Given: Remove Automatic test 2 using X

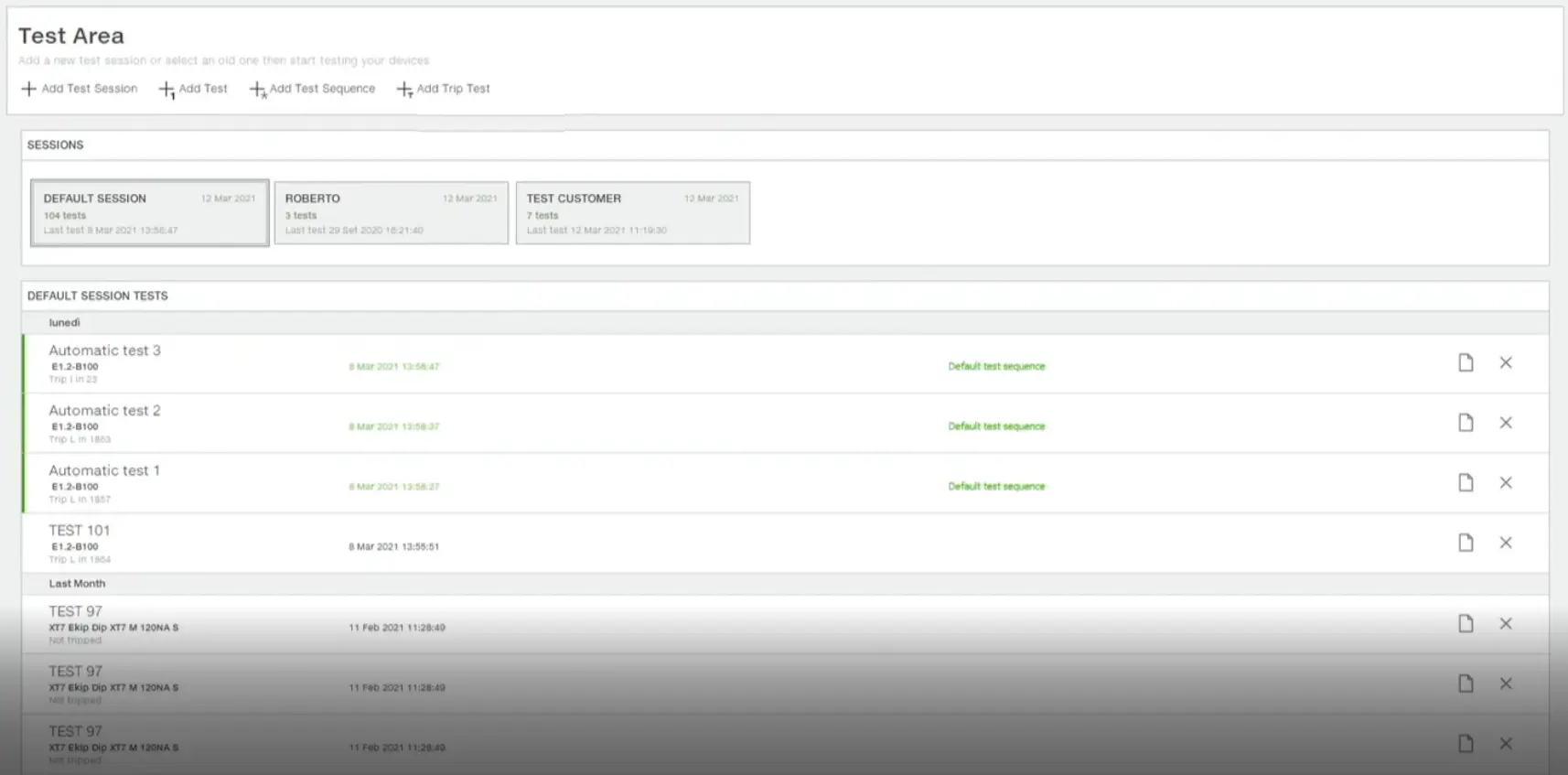Looking at the screenshot, I should 1506,423.
